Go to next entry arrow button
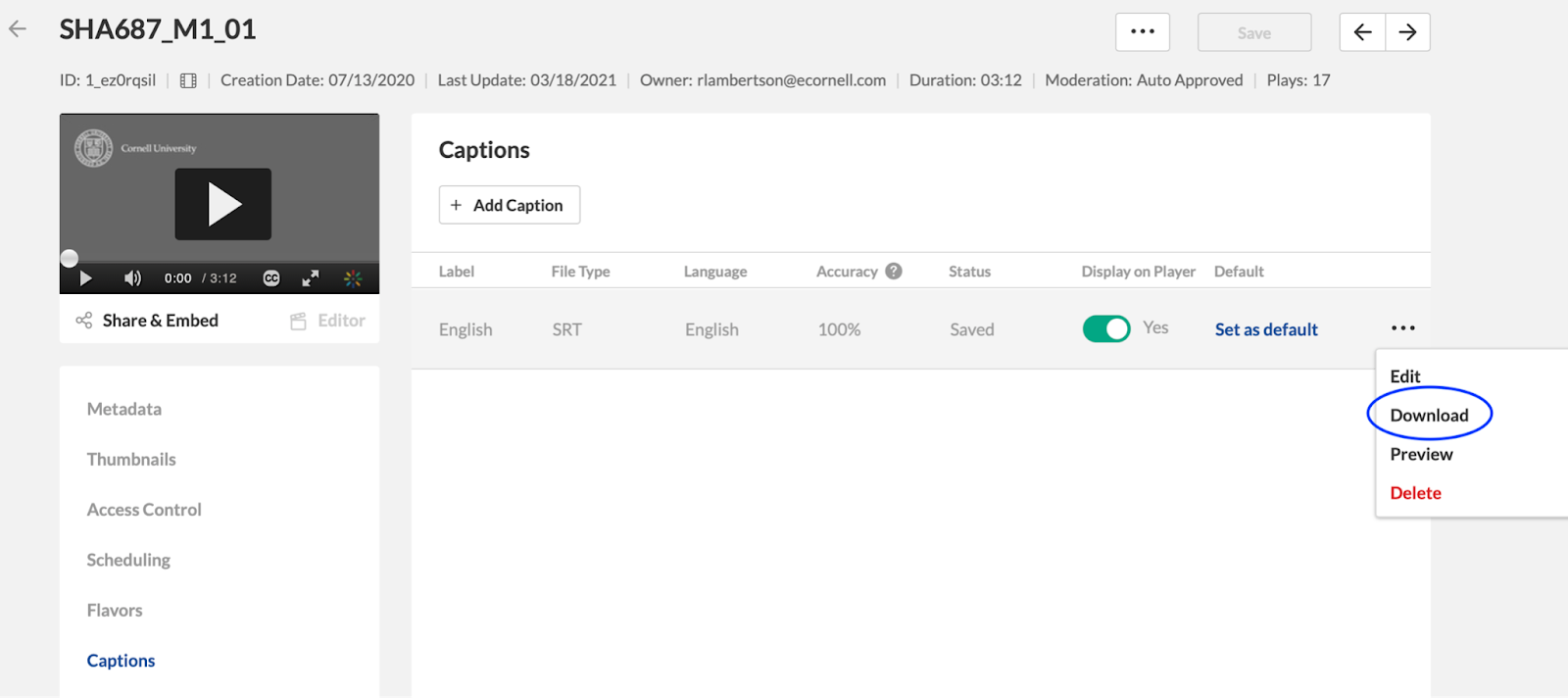This screenshot has width=1568, height=698. (x=1407, y=32)
